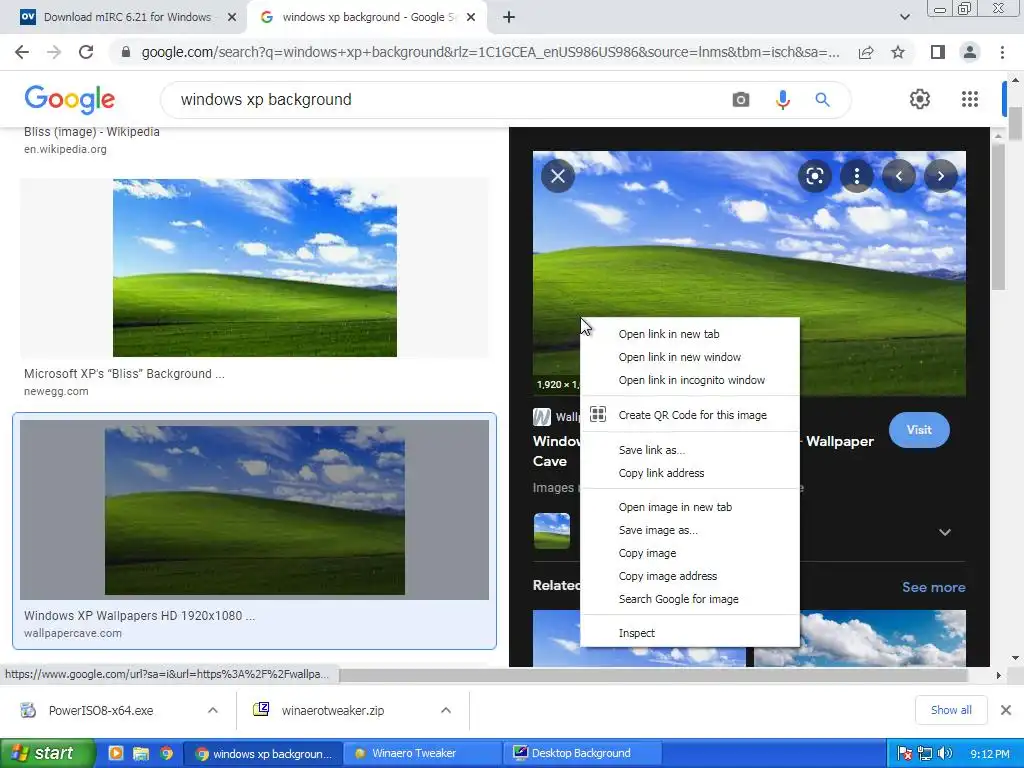Open the Windows Start menu

tap(47, 753)
